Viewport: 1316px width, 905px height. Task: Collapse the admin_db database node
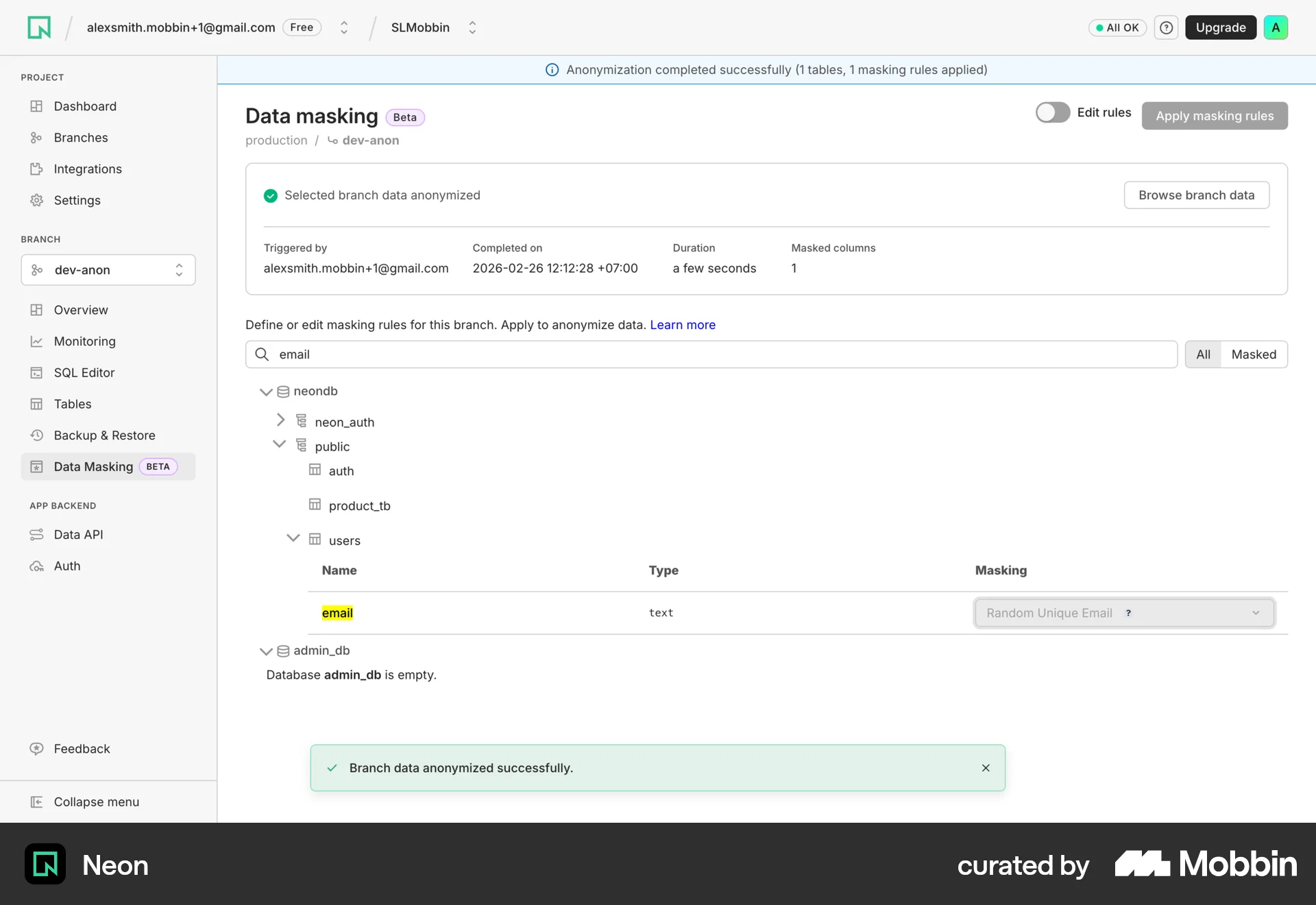pyautogui.click(x=266, y=651)
